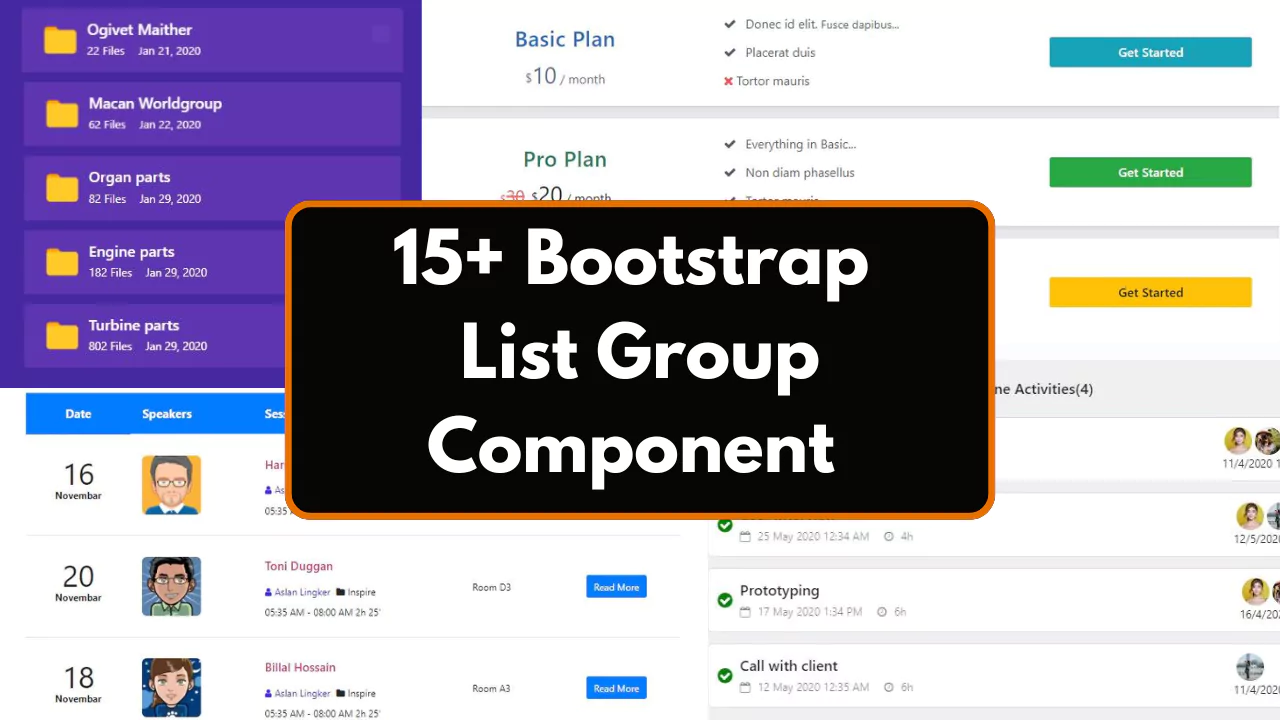Click the Ogivet Maither folder title
Screen dimensions: 1280x720
pyautogui.click(x=139, y=30)
